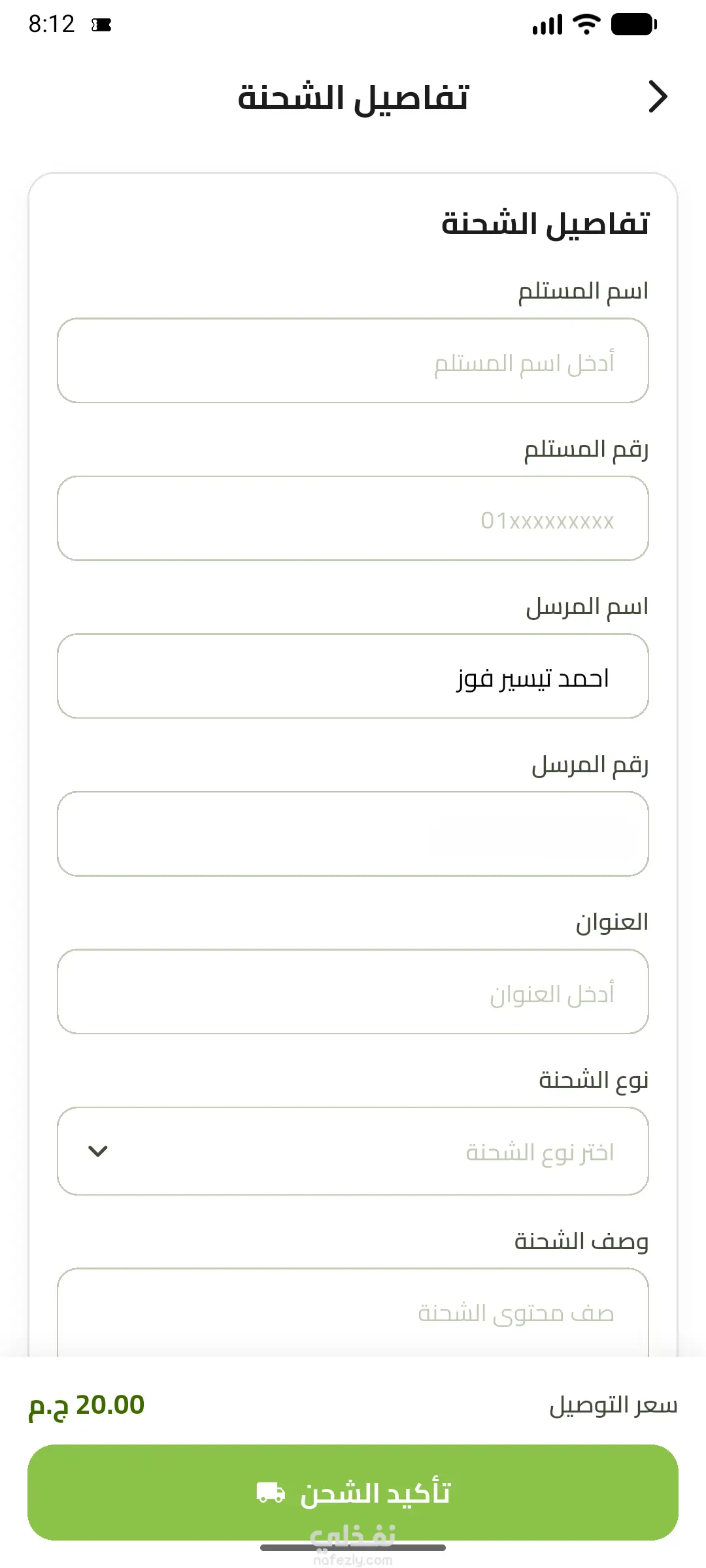Image resolution: width=706 pixels, height=1568 pixels.
Task: Tap the back chevron arrow in header
Action: click(658, 97)
